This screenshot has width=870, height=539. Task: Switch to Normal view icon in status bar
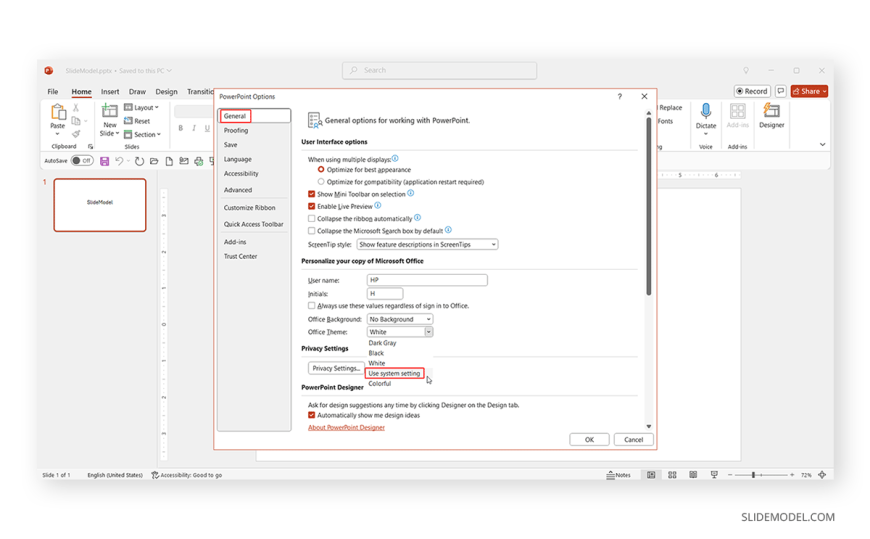pyautogui.click(x=651, y=475)
